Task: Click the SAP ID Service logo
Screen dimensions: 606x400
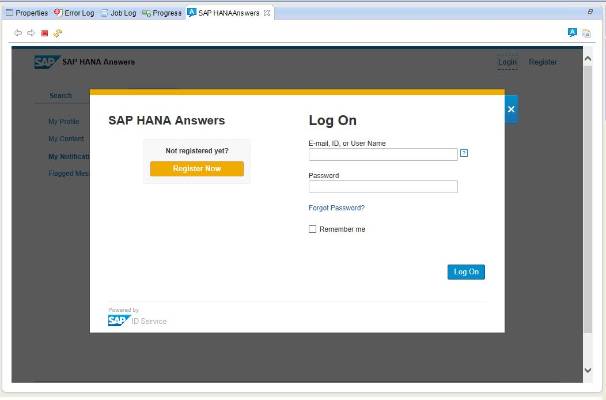Action: click(x=137, y=320)
